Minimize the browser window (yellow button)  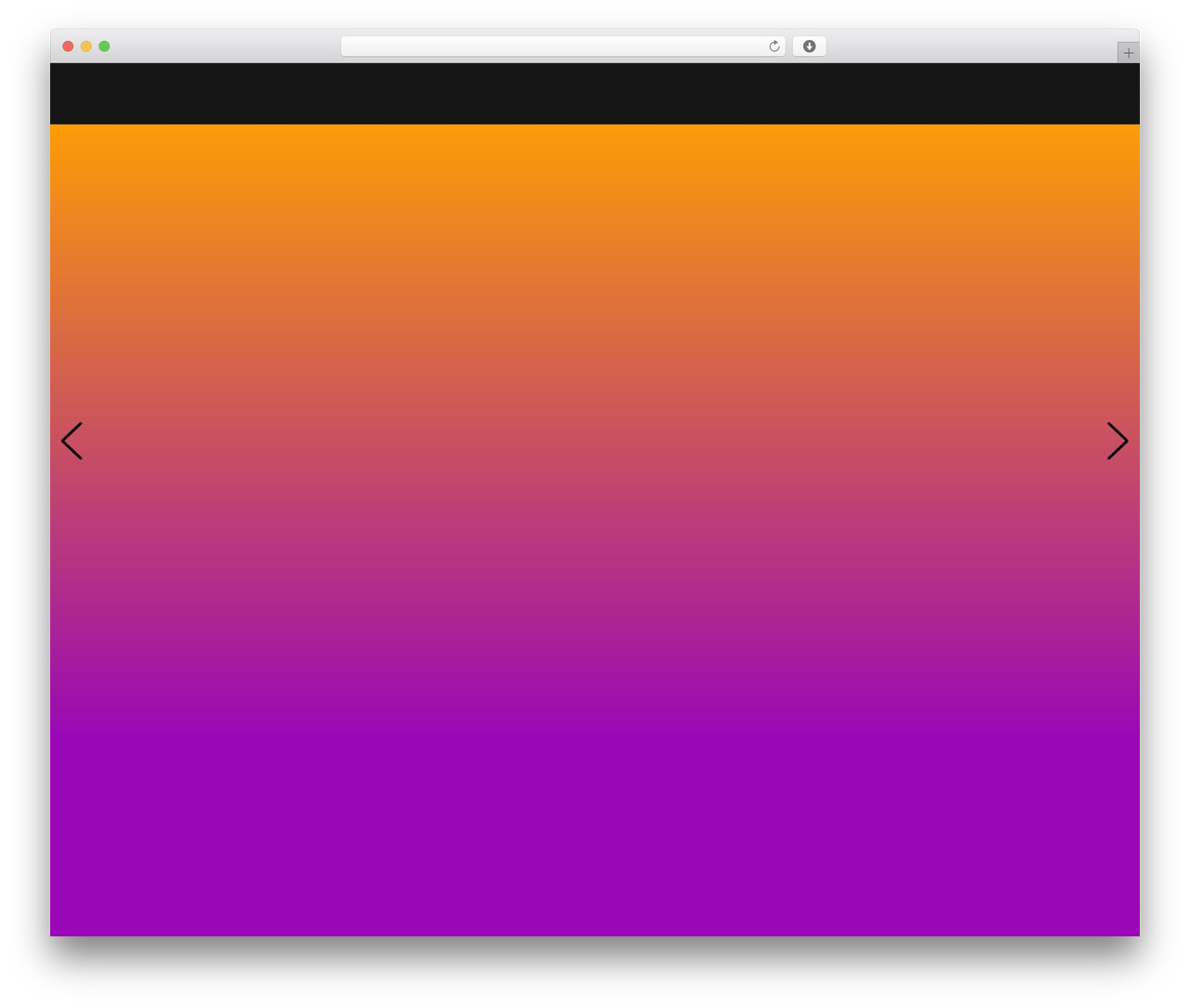tap(86, 46)
